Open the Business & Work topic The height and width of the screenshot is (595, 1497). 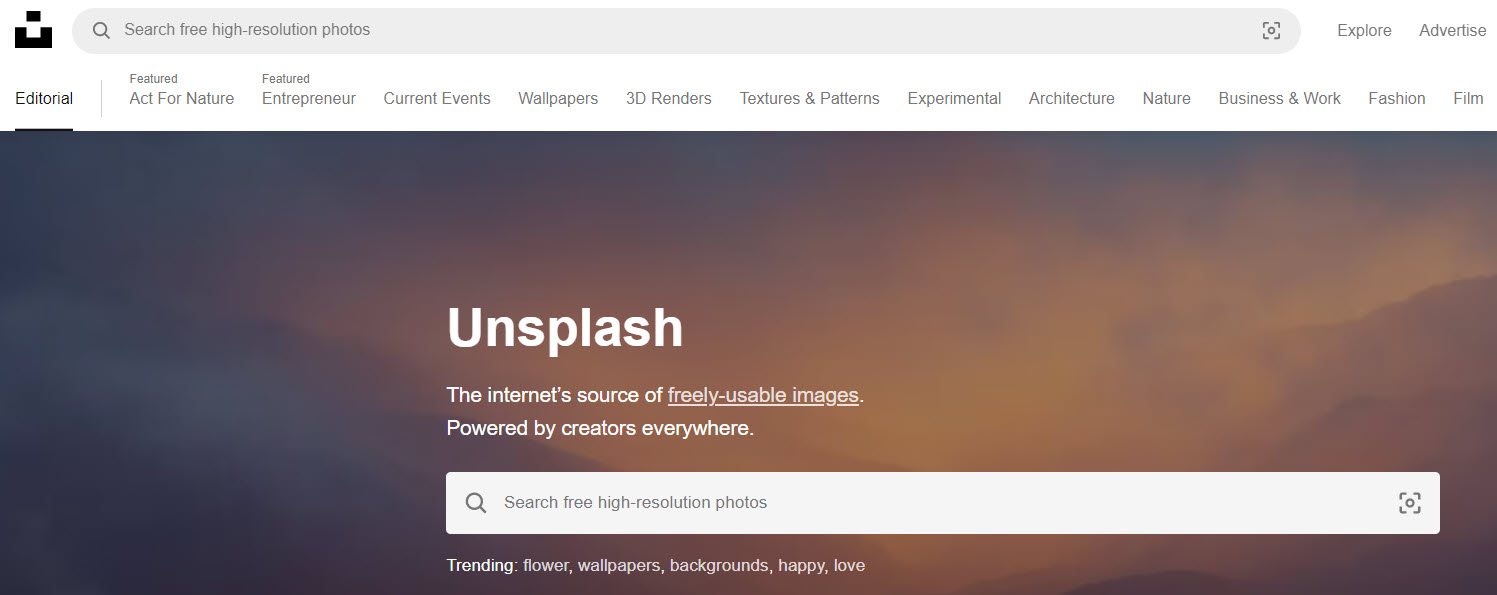point(1280,98)
